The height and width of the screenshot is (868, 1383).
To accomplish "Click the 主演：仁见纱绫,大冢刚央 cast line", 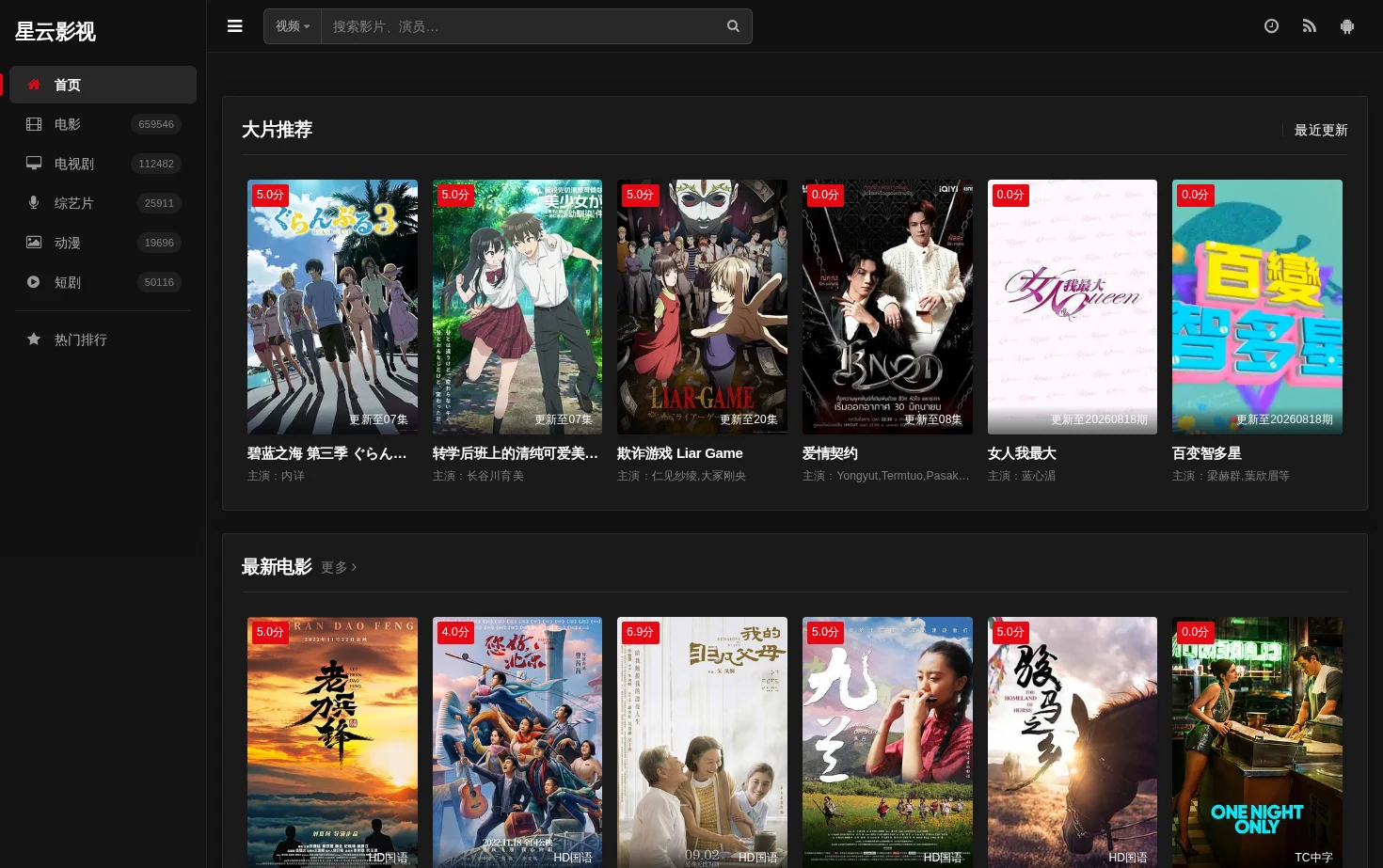I will [x=681, y=476].
